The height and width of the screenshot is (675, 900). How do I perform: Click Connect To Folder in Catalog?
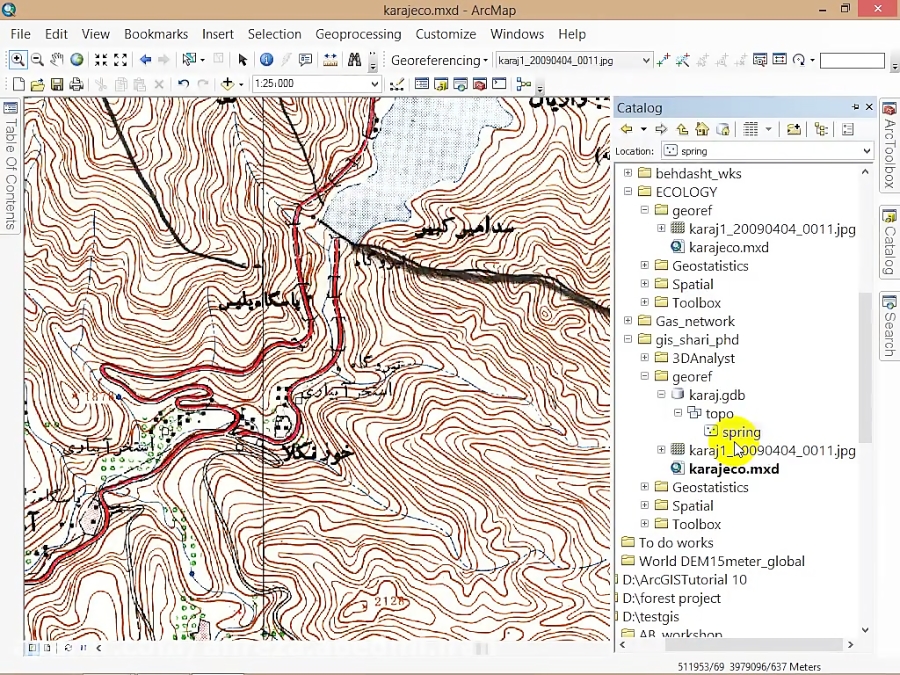pos(793,129)
